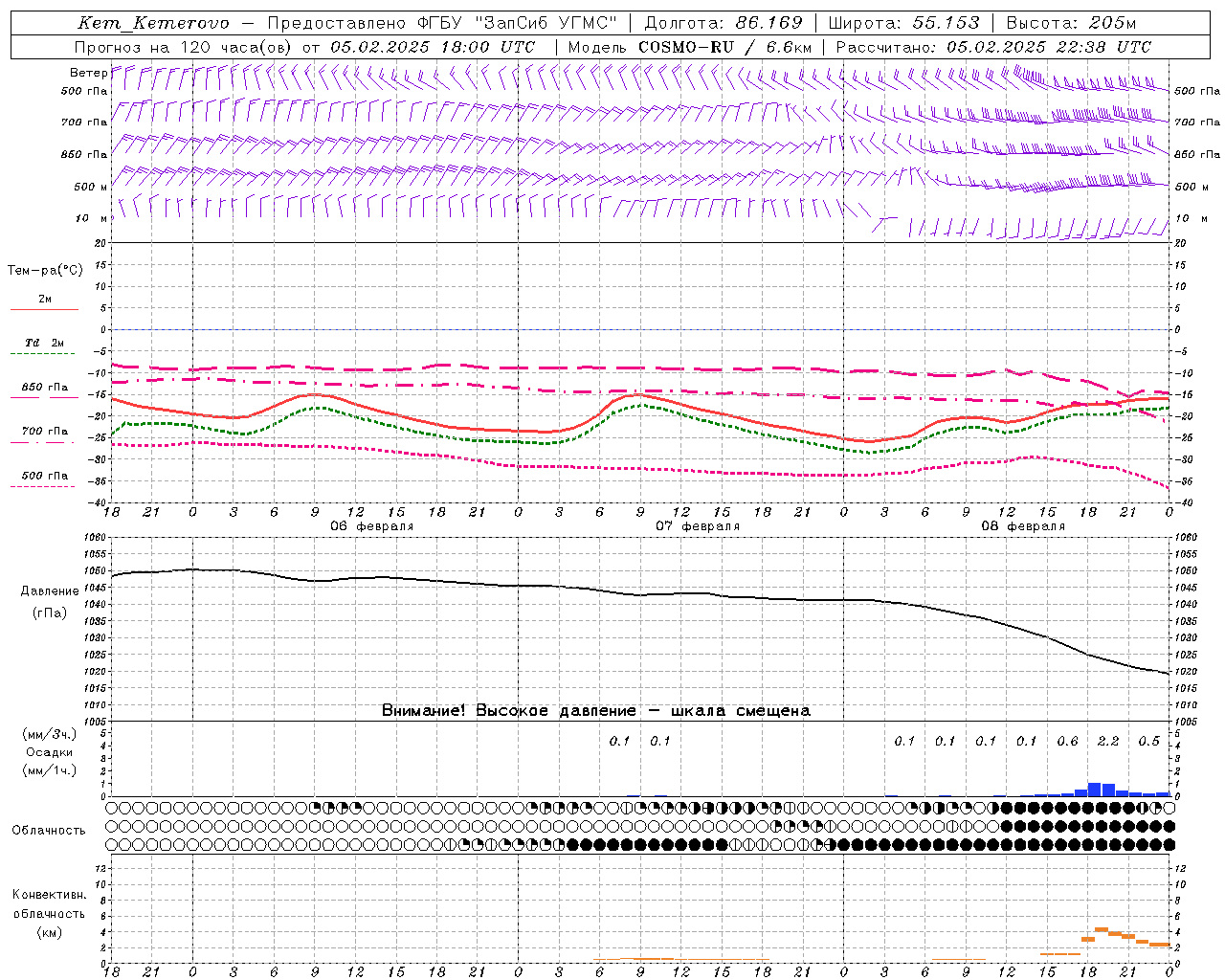Select the 'Модель COSMO-RU / 6.6км' model text

[690, 47]
